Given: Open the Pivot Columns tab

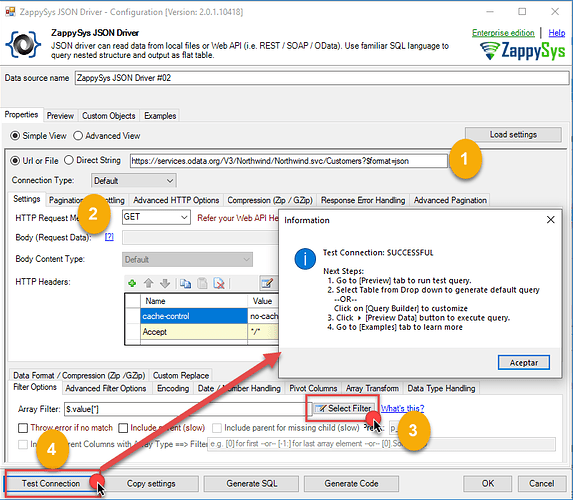Looking at the screenshot, I should coord(313,388).
